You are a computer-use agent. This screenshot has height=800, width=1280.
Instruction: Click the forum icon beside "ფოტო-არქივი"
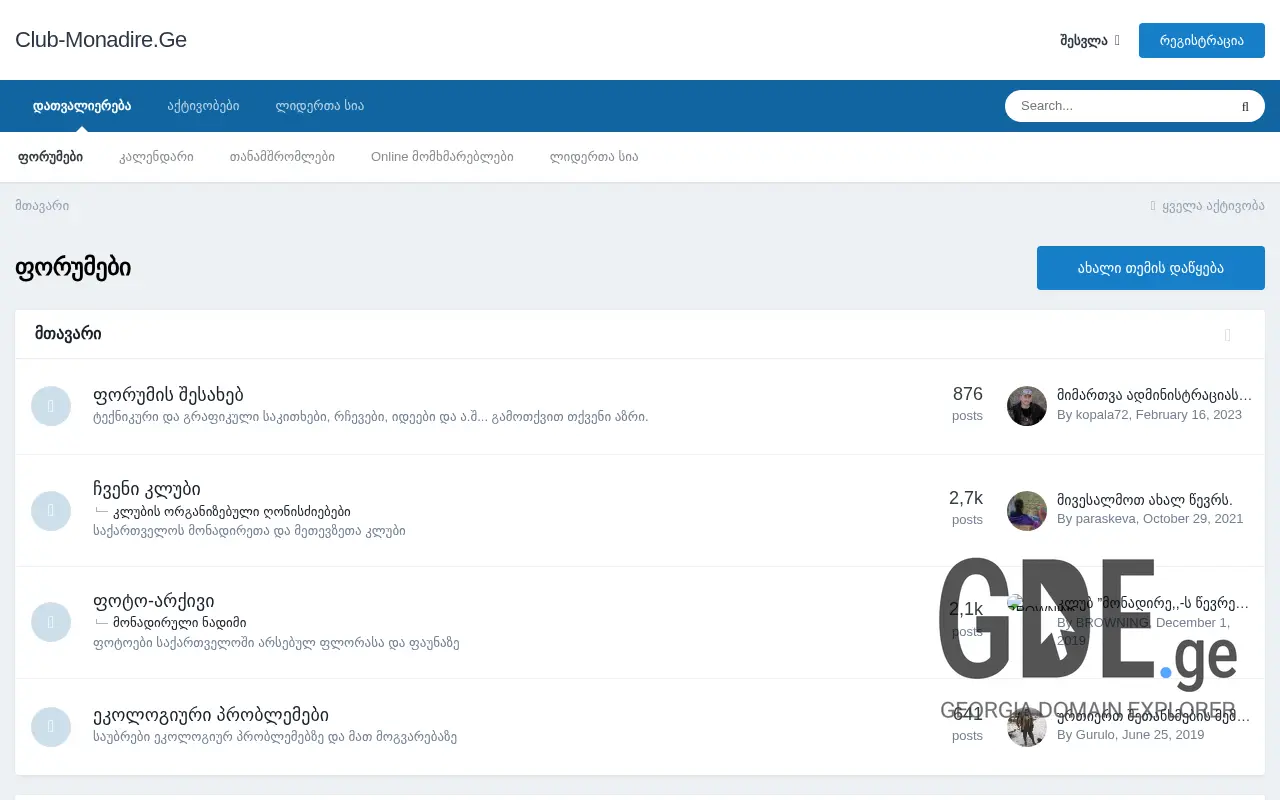(x=51, y=622)
